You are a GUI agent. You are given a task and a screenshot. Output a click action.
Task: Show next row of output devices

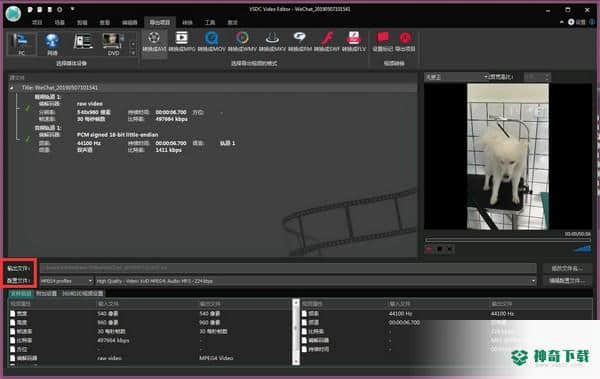(133, 53)
